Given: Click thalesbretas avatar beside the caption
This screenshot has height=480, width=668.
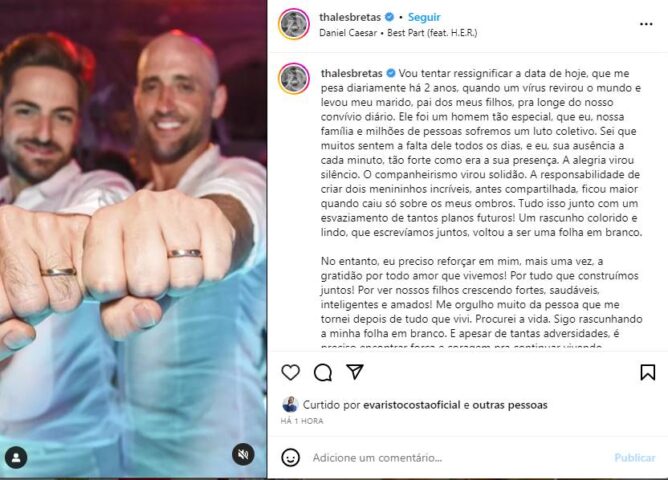Looking at the screenshot, I should pos(294,79).
